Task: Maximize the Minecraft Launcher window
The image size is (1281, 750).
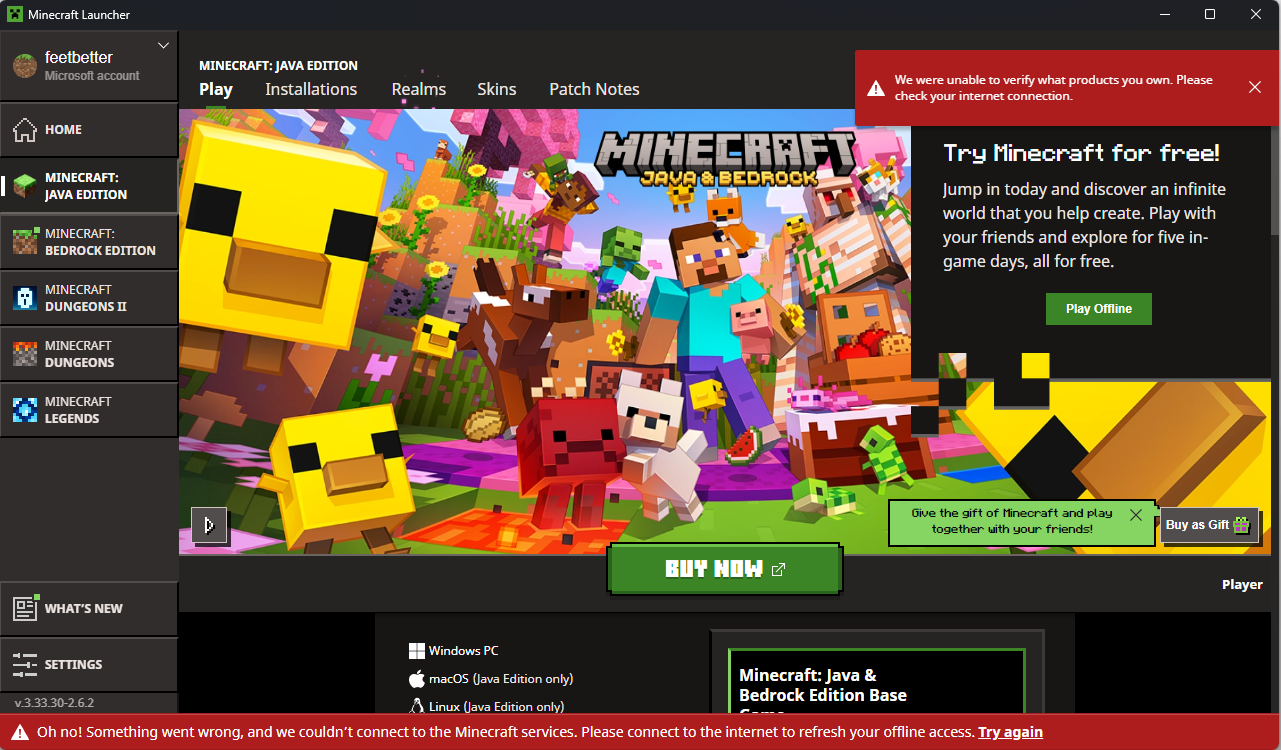Action: 1210,14
